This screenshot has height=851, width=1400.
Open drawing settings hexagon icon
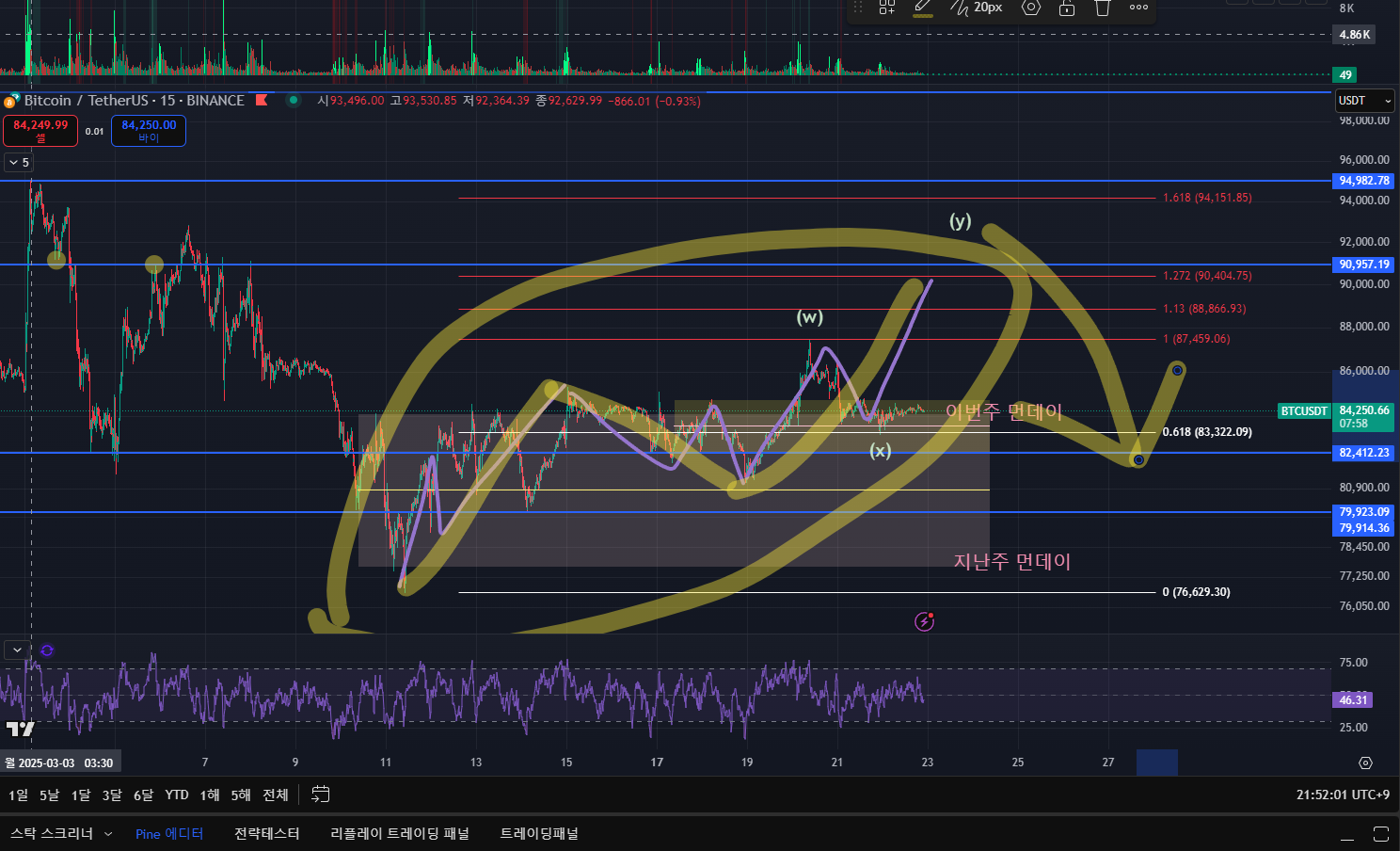point(1031,8)
